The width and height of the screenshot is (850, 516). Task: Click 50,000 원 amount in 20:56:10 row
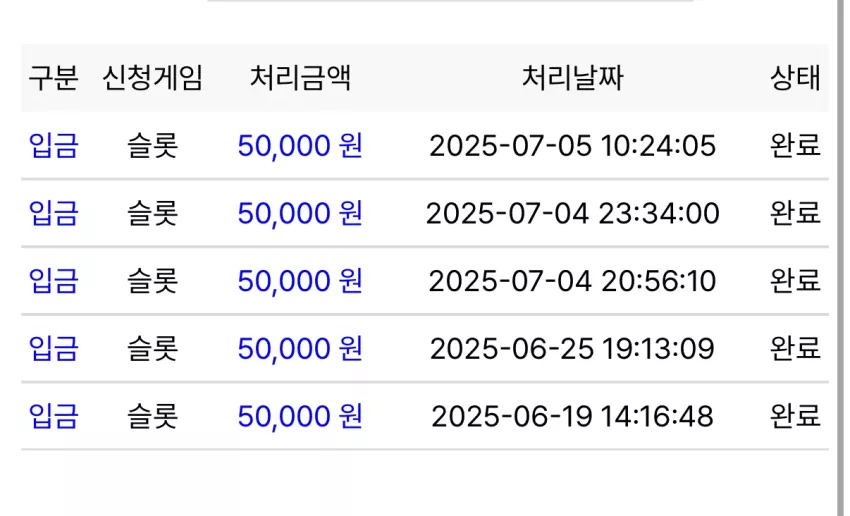[300, 281]
